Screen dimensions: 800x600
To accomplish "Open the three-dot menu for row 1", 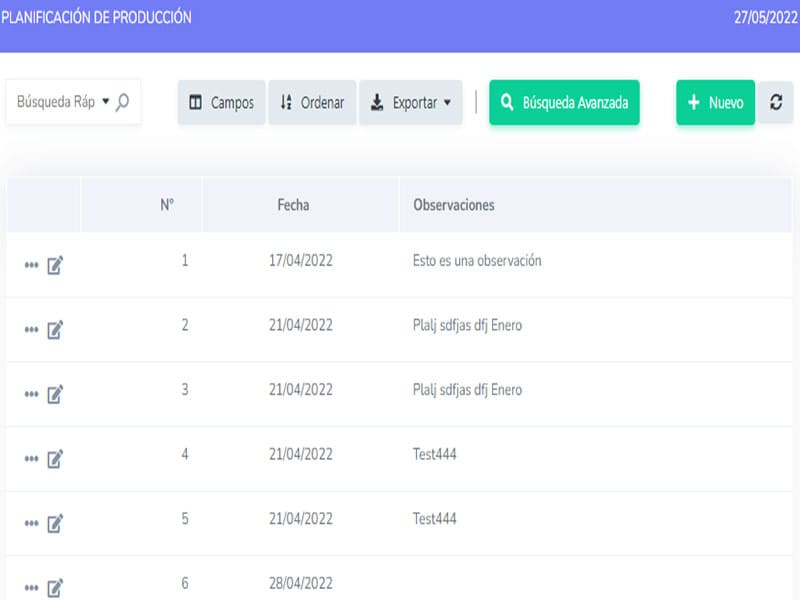I will (x=31, y=265).
